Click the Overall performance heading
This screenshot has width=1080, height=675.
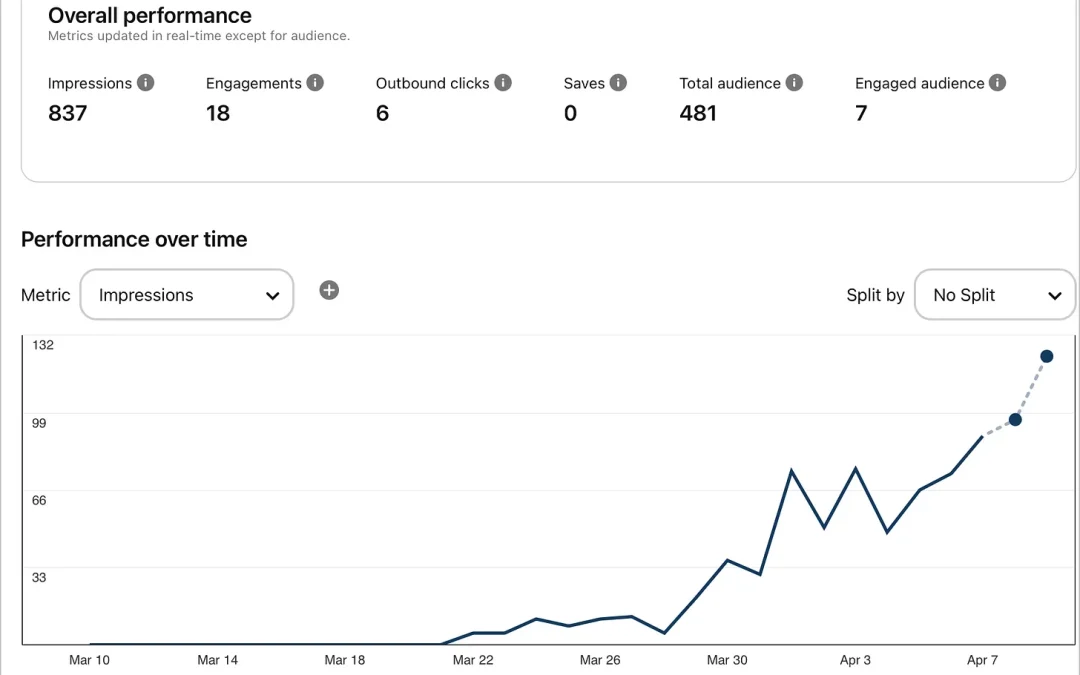pos(150,16)
